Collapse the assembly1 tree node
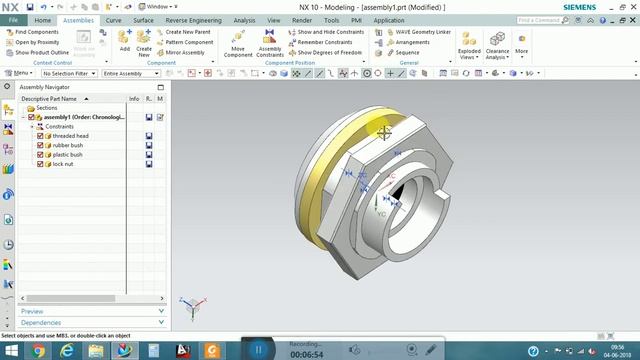This screenshot has height=360, width=640. pos(23,117)
